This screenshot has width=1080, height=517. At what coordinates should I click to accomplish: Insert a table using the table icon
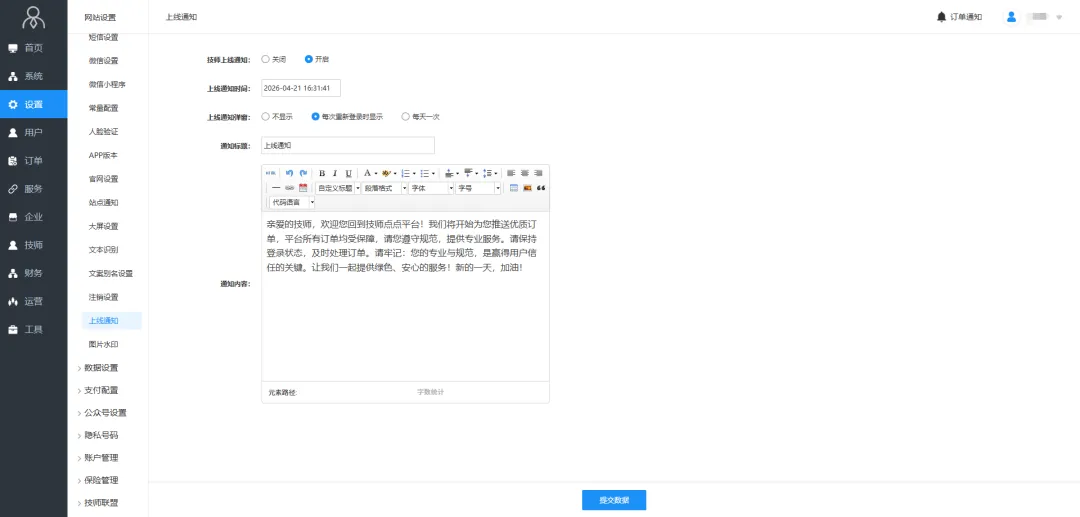coord(514,188)
